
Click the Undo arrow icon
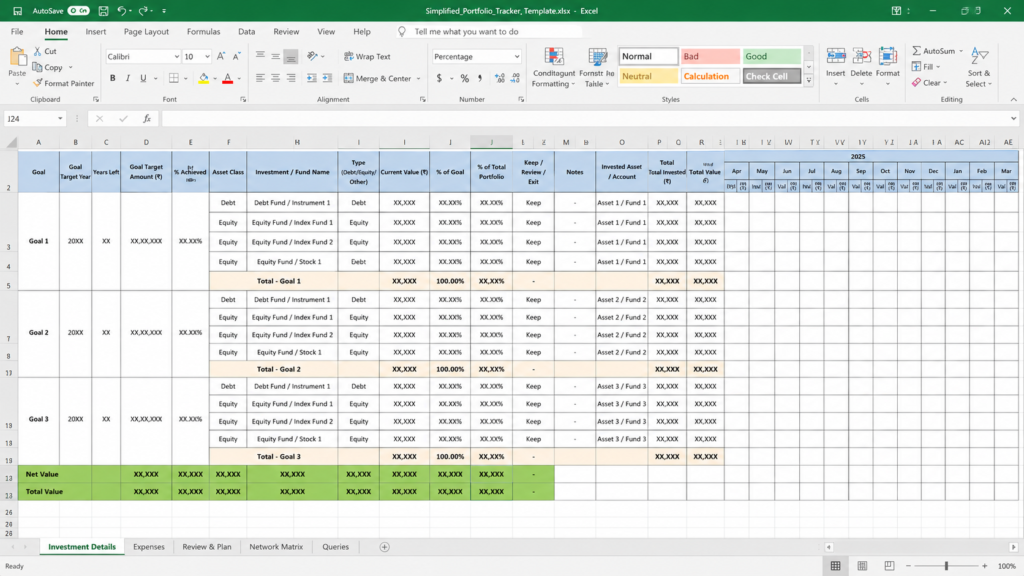tap(121, 10)
